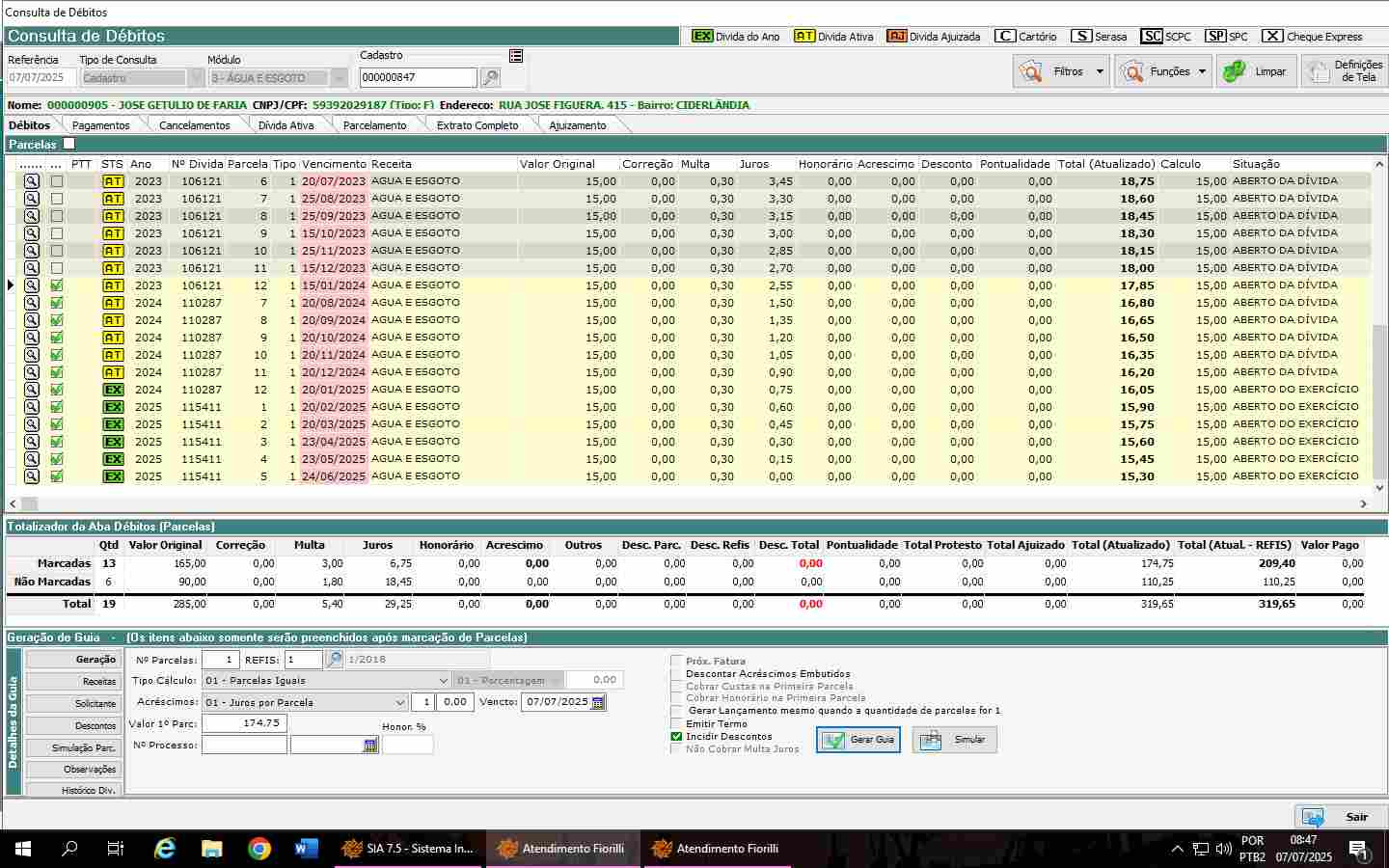Screen dimensions: 1389x868
Task: Expand the Acréscimos Juros por Parcela dropdown
Action: click(x=399, y=703)
